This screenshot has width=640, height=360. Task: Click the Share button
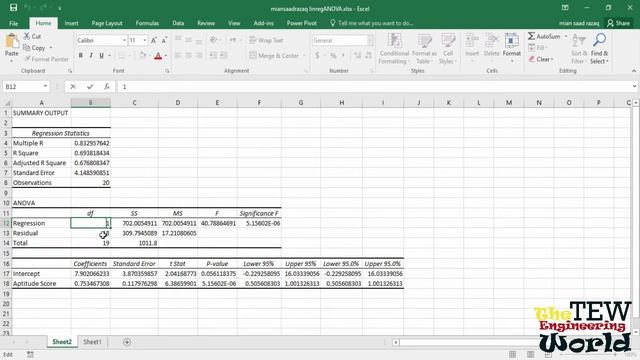coord(618,23)
